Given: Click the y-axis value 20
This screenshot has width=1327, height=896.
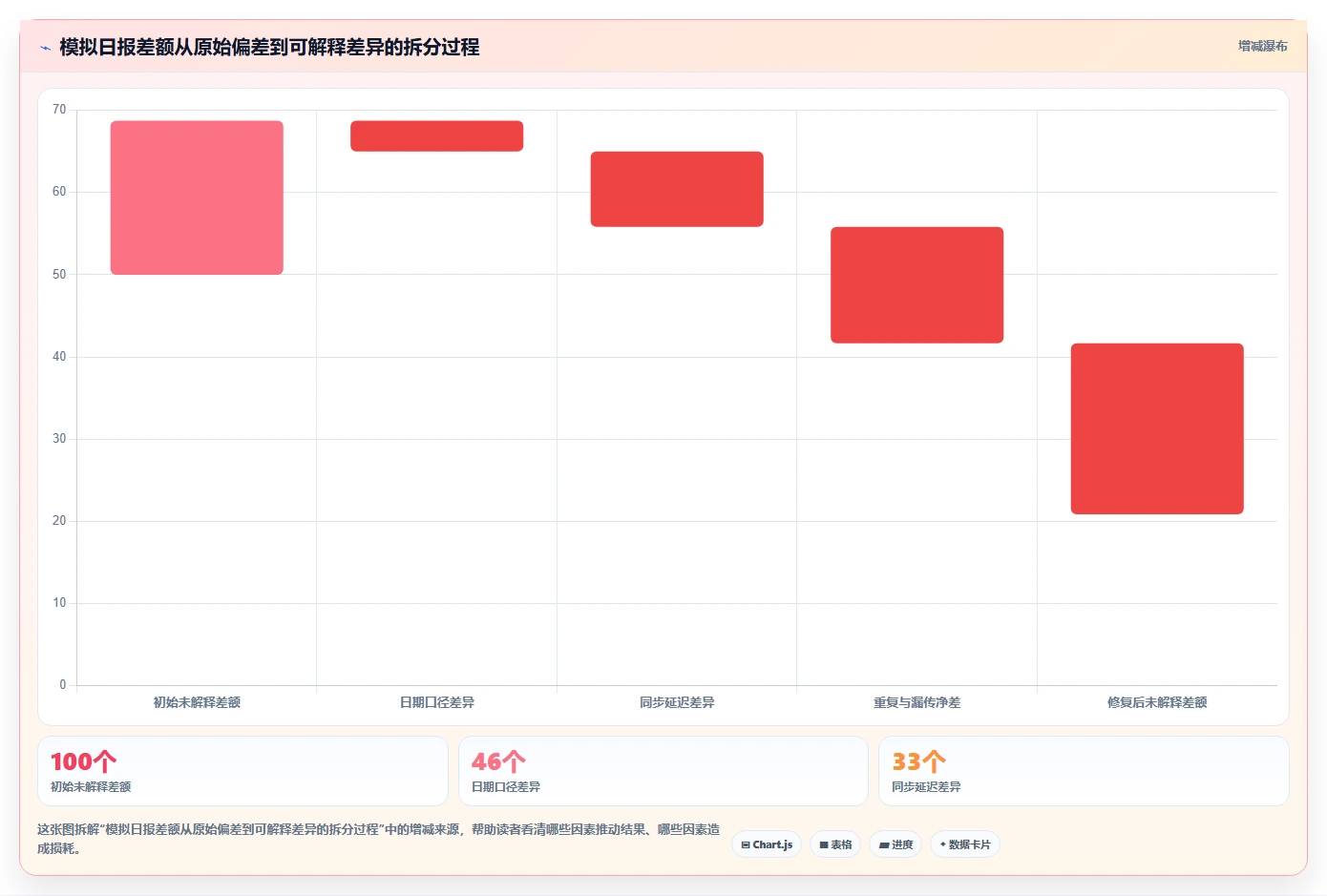Looking at the screenshot, I should pyautogui.click(x=59, y=521).
